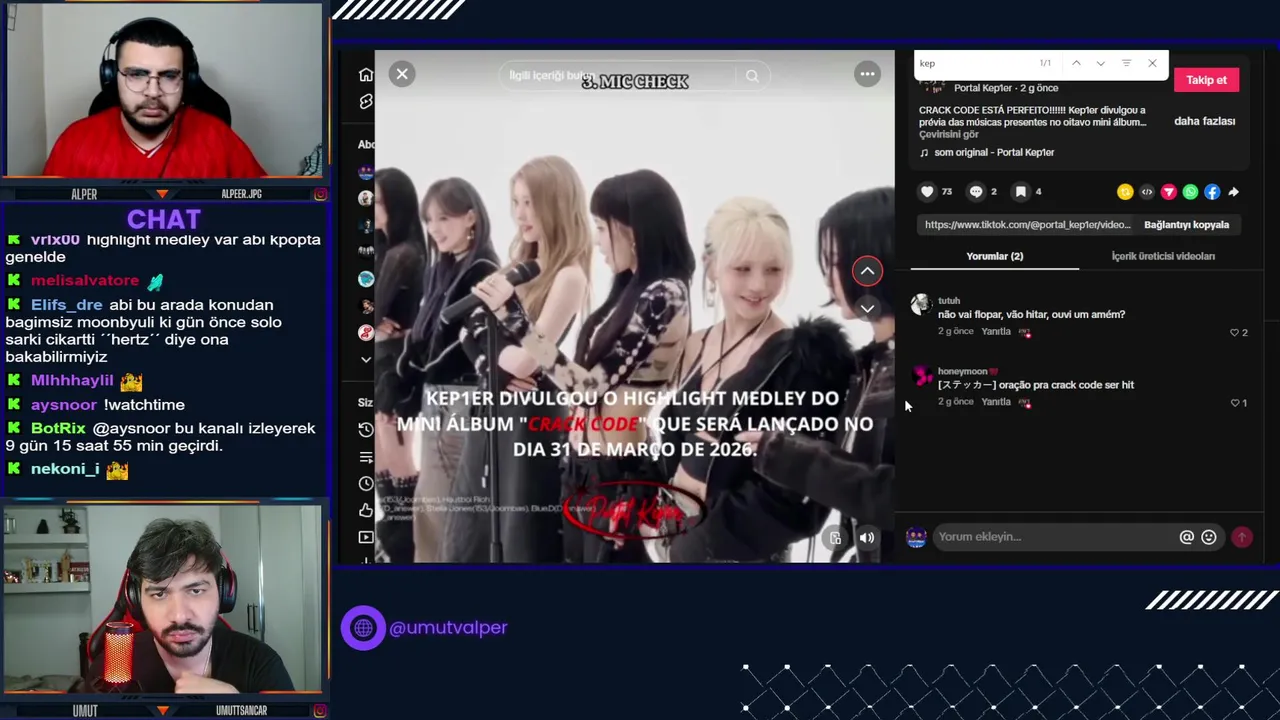Image resolution: width=1280 pixels, height=720 pixels.
Task: Switch to 'Yorumlar (2)' tab
Action: pyautogui.click(x=994, y=256)
